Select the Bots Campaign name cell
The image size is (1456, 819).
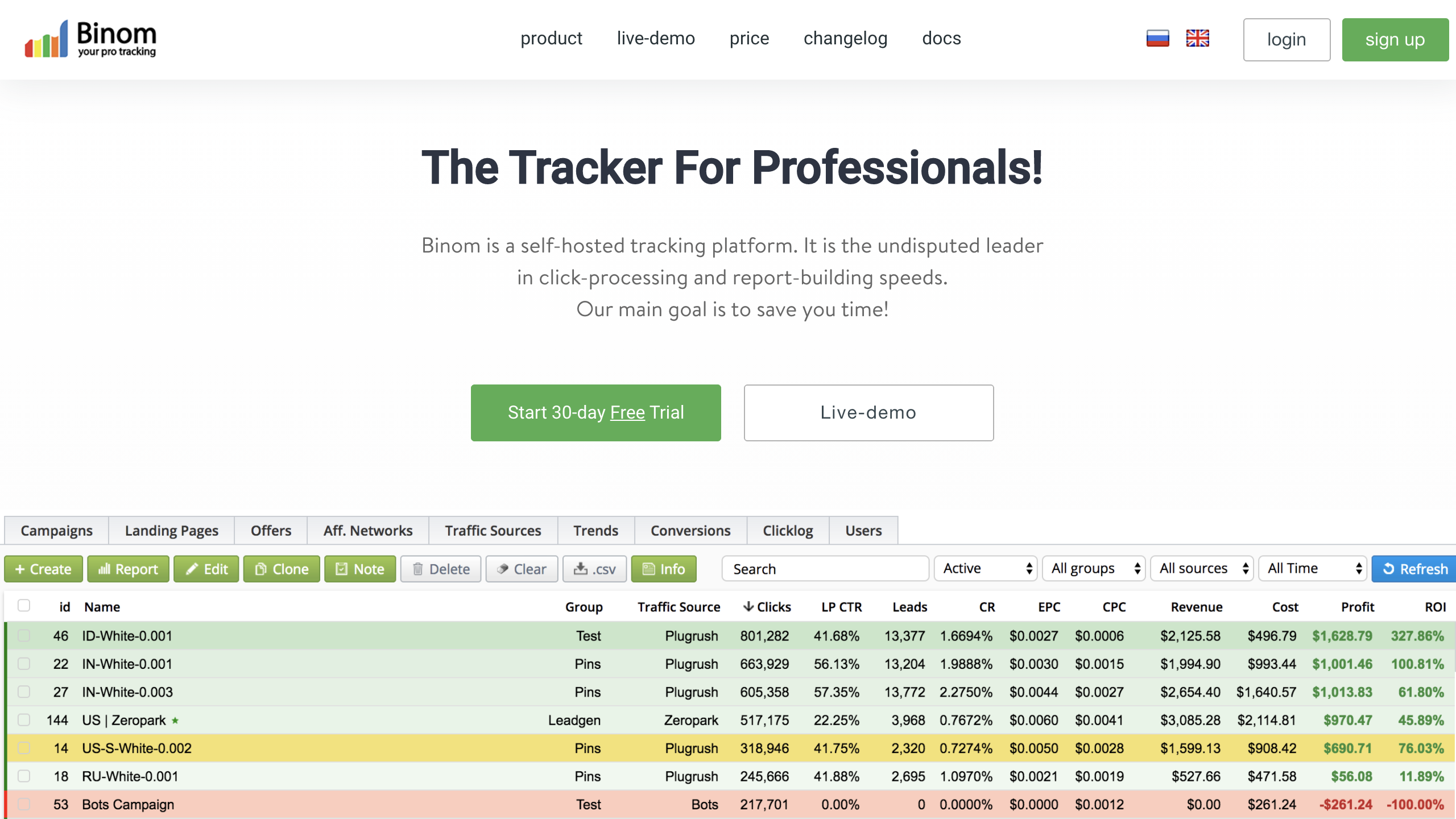[x=128, y=804]
